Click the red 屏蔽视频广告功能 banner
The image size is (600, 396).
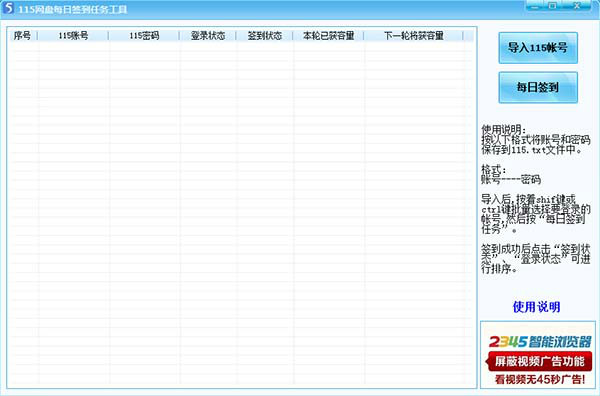tap(539, 361)
